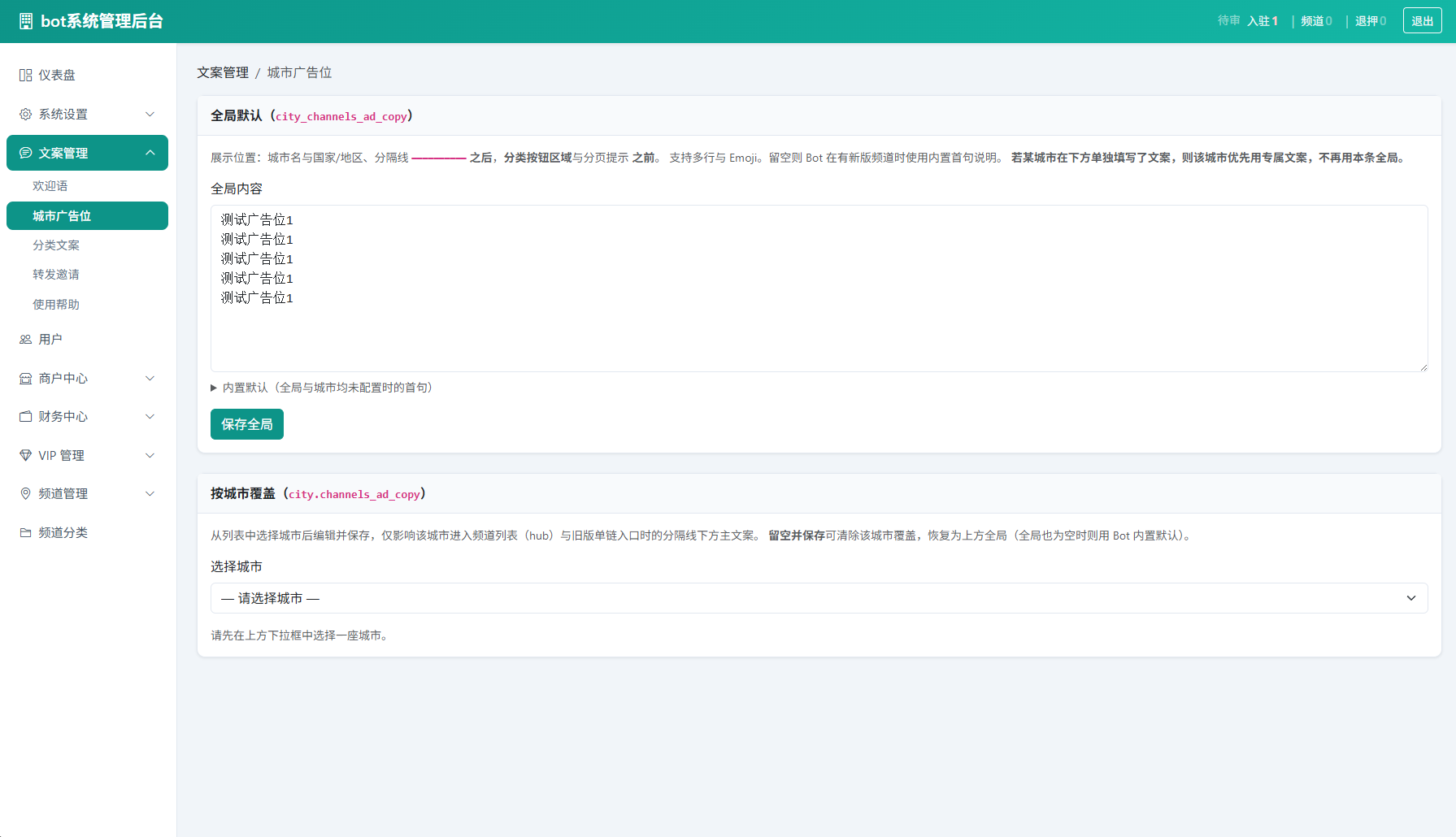
Task: Expand the 内置默认 disclosure triangle
Action: point(214,388)
